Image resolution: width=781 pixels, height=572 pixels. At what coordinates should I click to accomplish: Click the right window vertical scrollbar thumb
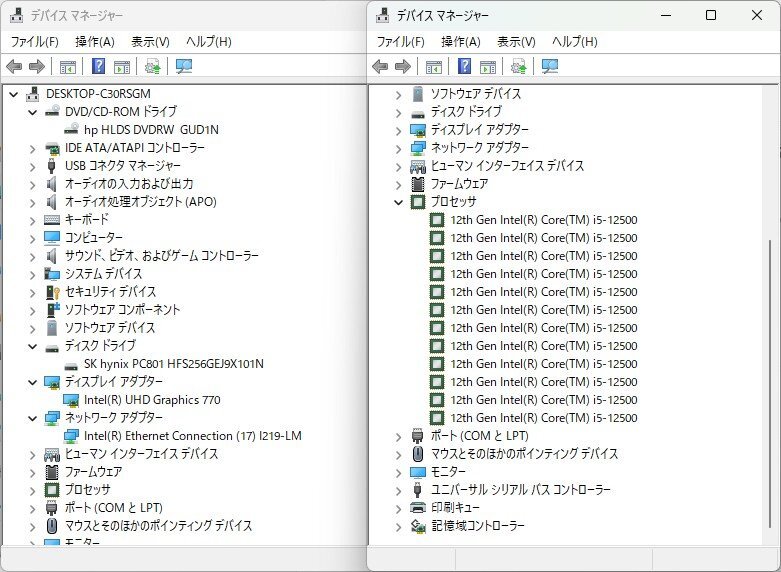click(x=771, y=384)
